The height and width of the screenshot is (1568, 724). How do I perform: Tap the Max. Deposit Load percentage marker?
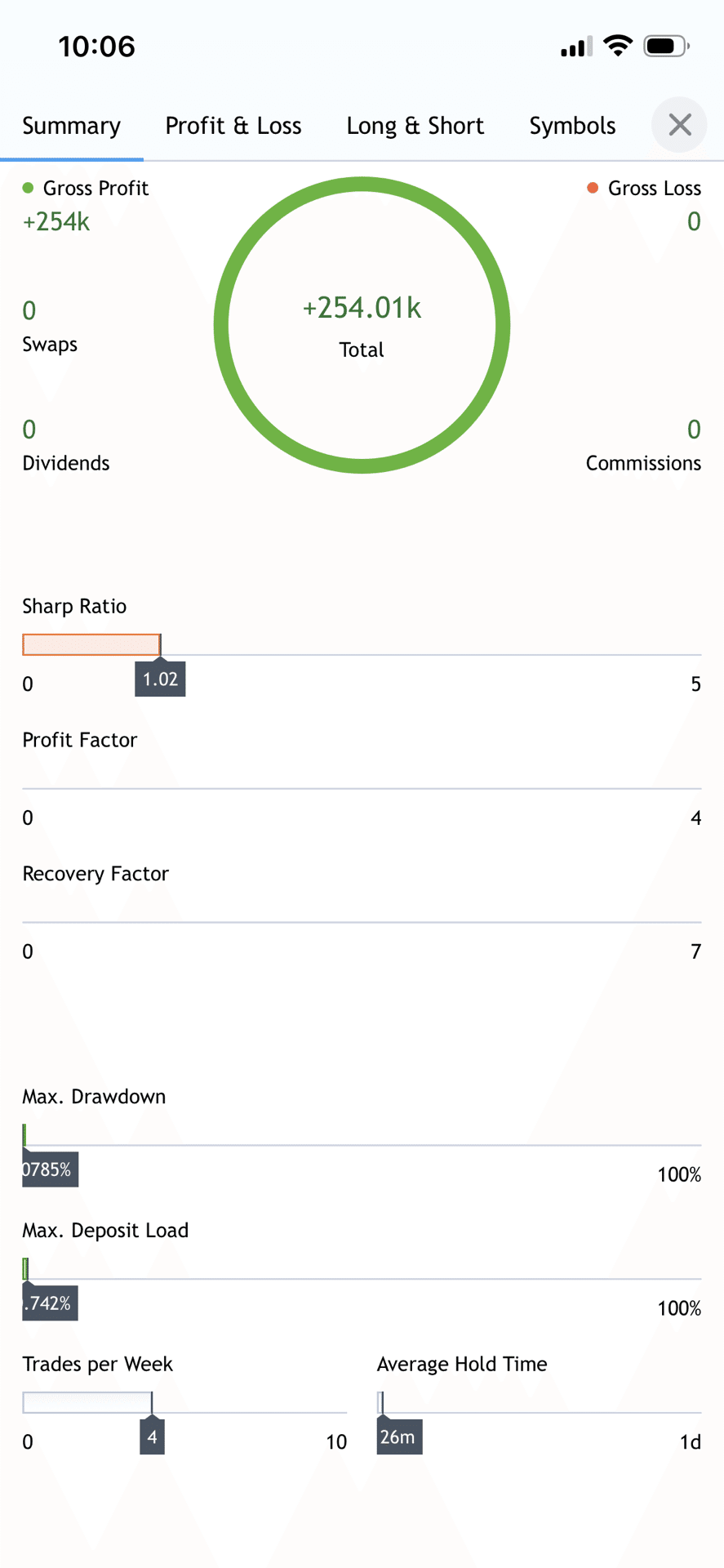pyautogui.click(x=50, y=1303)
